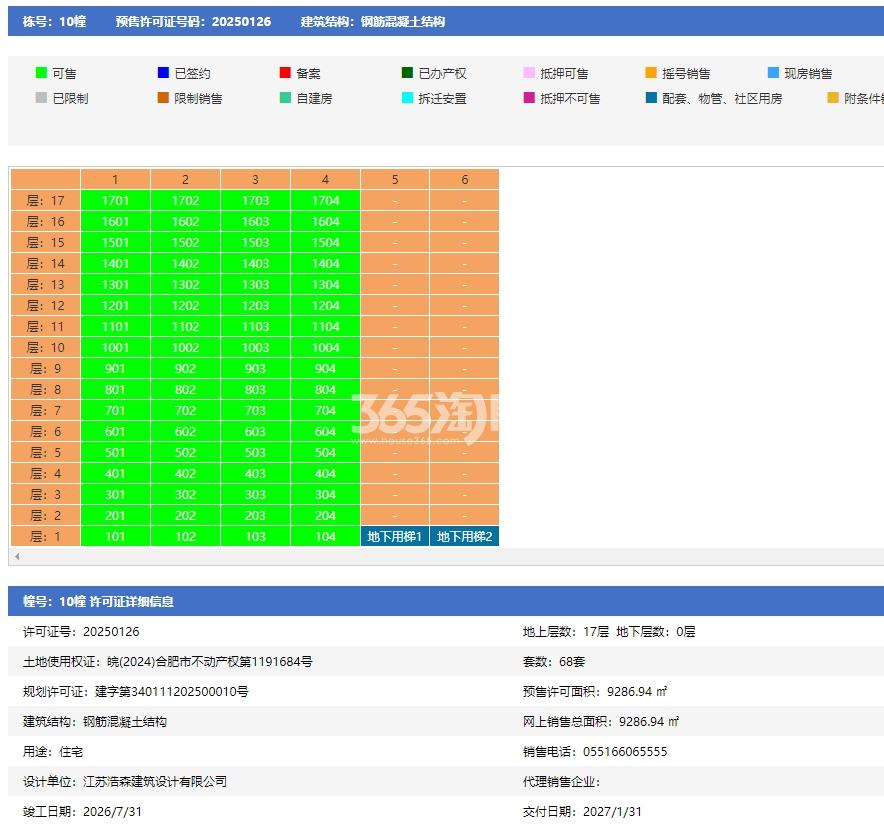The height and width of the screenshot is (838, 884).
Task: Click the 设计单位 江苏浩森 line
Action: tap(125, 781)
